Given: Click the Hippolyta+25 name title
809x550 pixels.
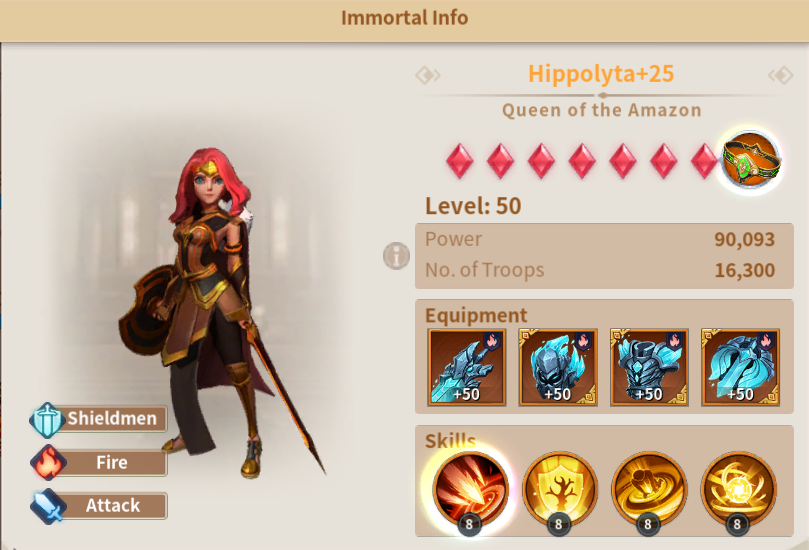Looking at the screenshot, I should 601,74.
